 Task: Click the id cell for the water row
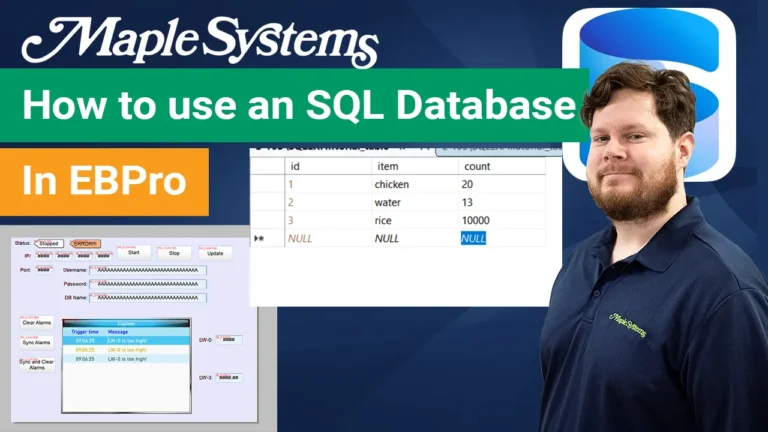pos(328,202)
